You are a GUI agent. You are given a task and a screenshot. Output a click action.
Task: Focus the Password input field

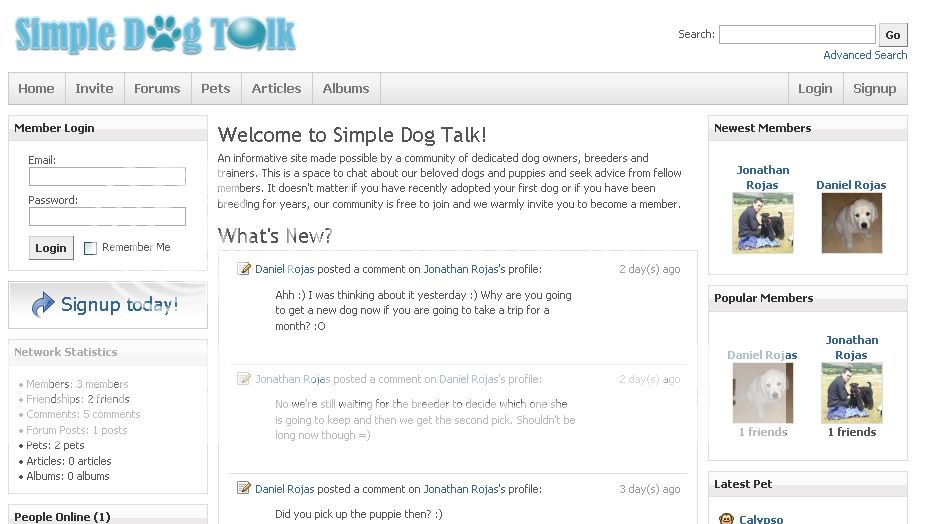(x=107, y=216)
